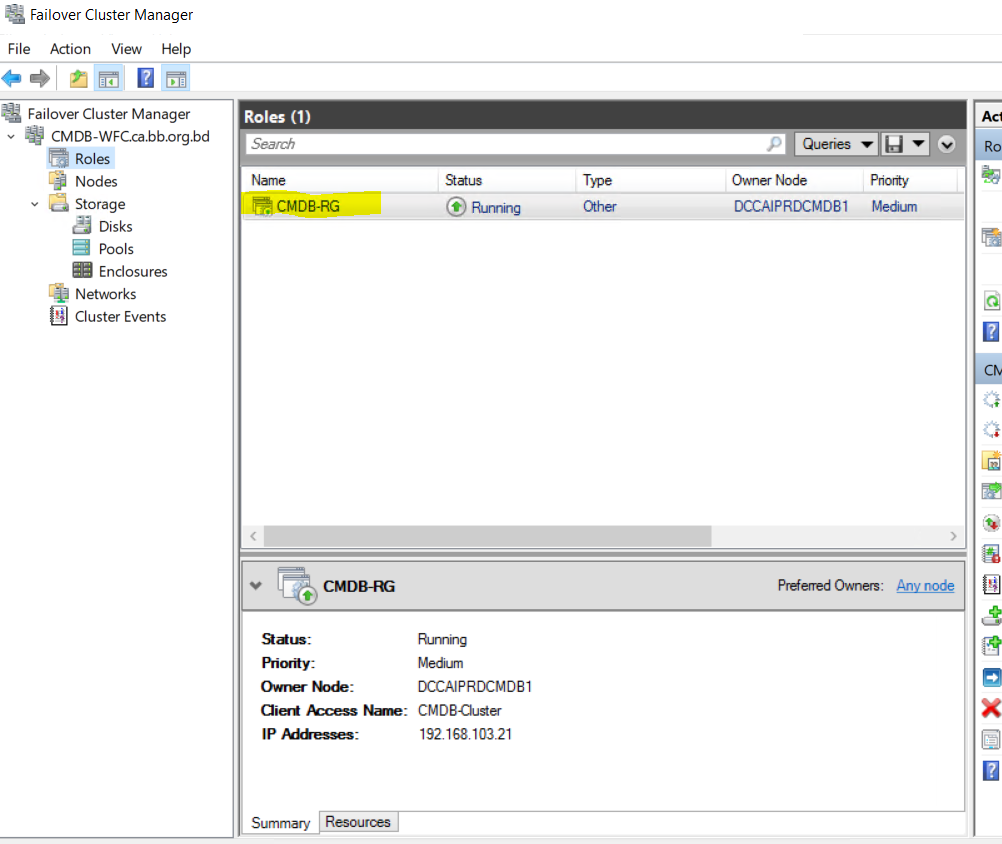The width and height of the screenshot is (1002, 844).
Task: Open Networks in the console tree
Action: coord(105,294)
